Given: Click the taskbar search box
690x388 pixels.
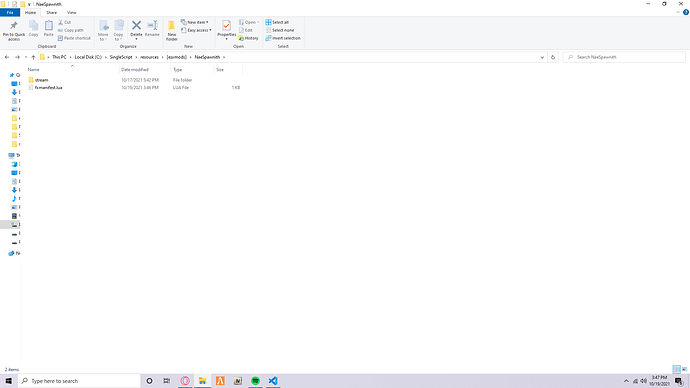Looking at the screenshot, I should [79, 381].
